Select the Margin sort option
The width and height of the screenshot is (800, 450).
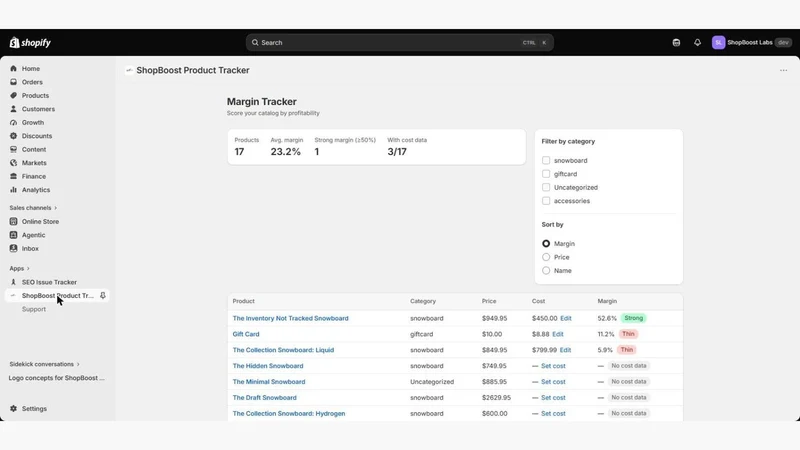(546, 244)
